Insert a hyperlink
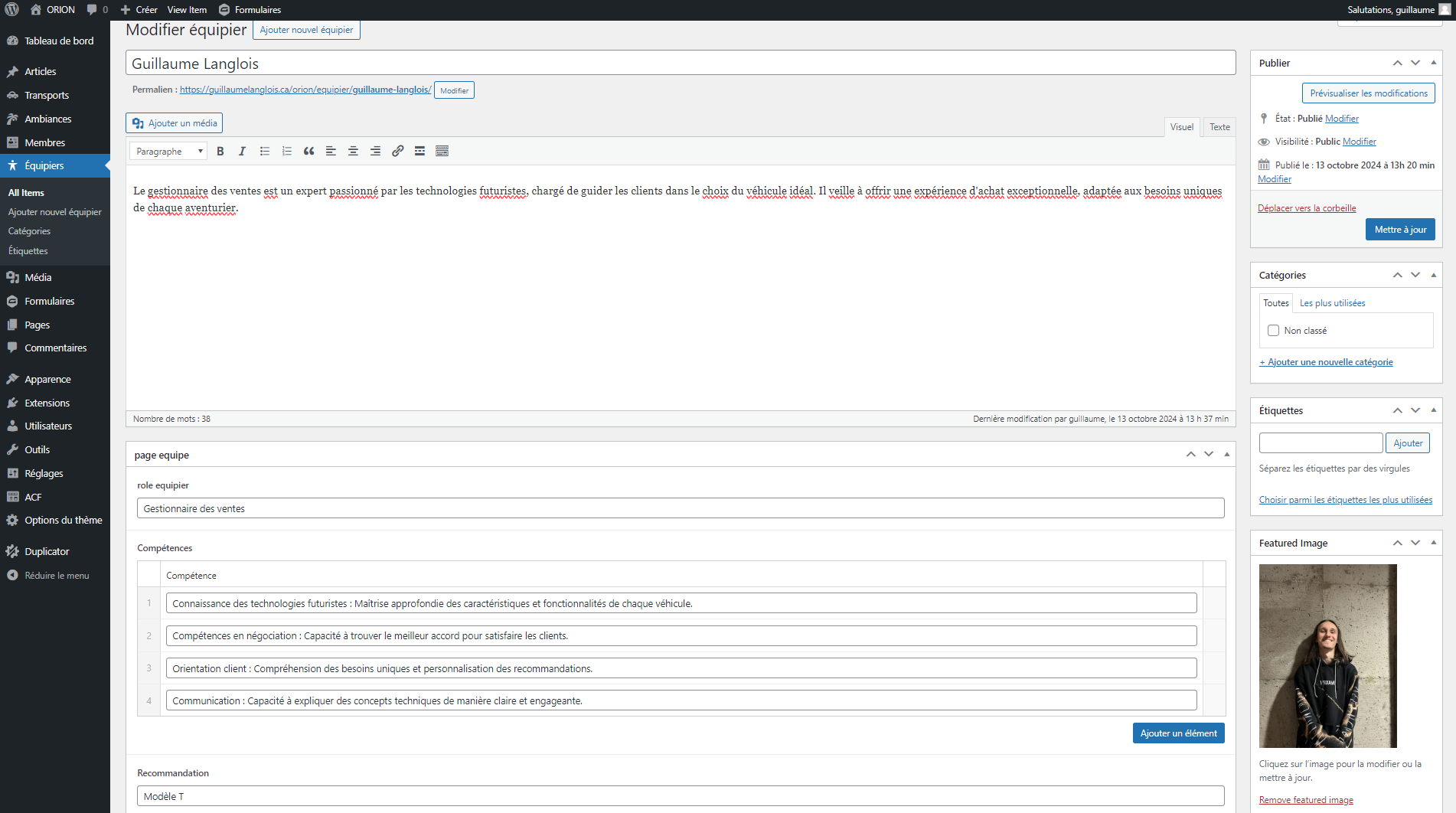1456x813 pixels. 397,151
